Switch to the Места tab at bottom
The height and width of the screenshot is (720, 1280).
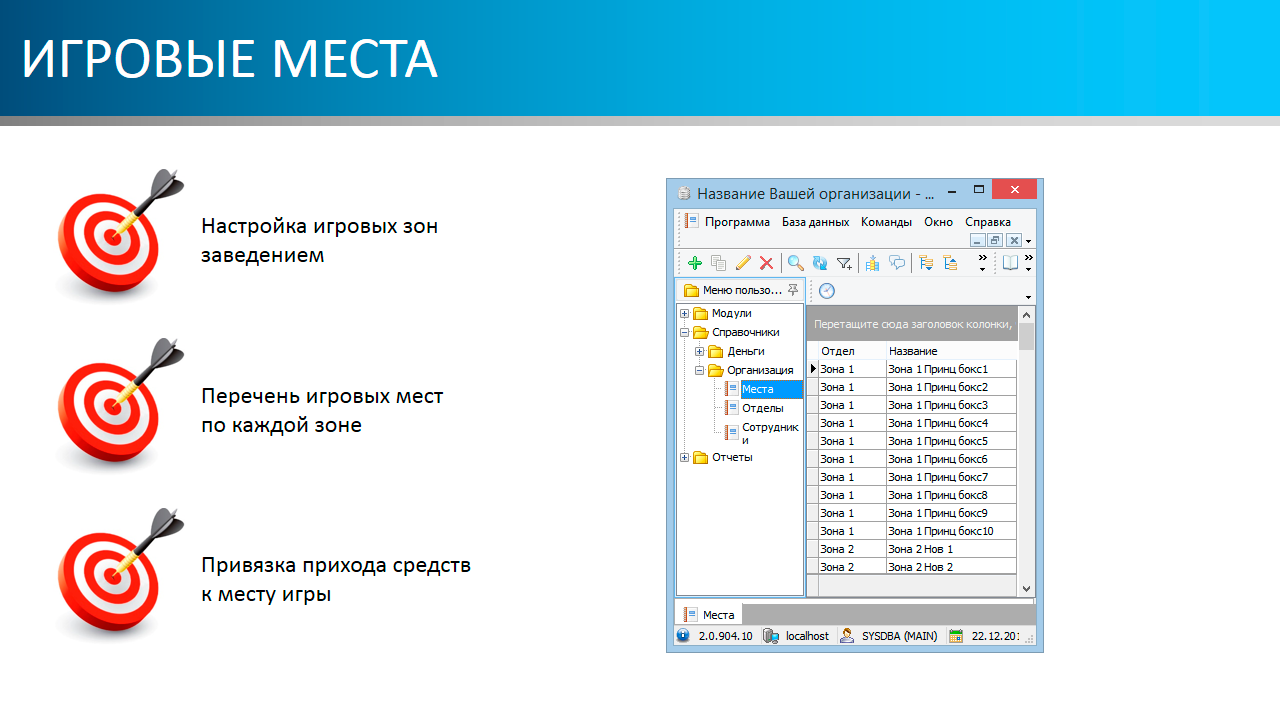[709, 615]
